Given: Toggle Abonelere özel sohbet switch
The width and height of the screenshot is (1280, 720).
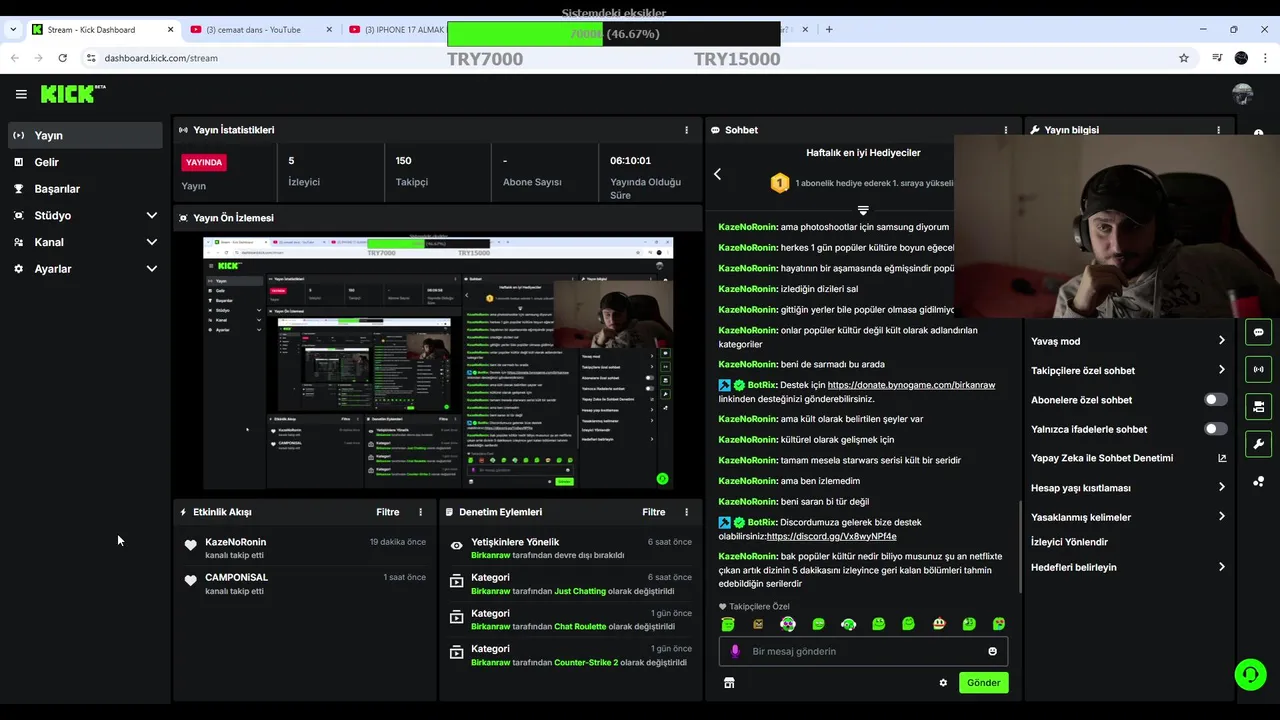Looking at the screenshot, I should [x=1215, y=400].
